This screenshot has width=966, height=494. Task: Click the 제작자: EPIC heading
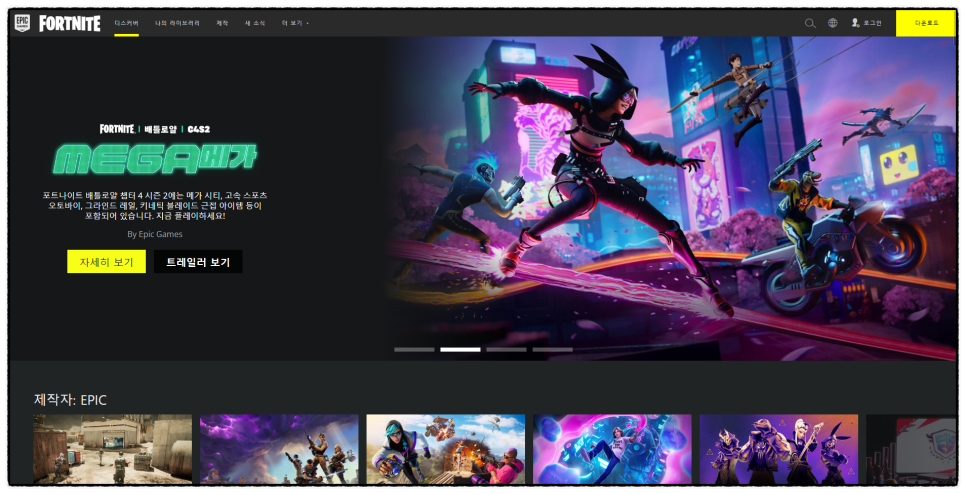coord(70,400)
